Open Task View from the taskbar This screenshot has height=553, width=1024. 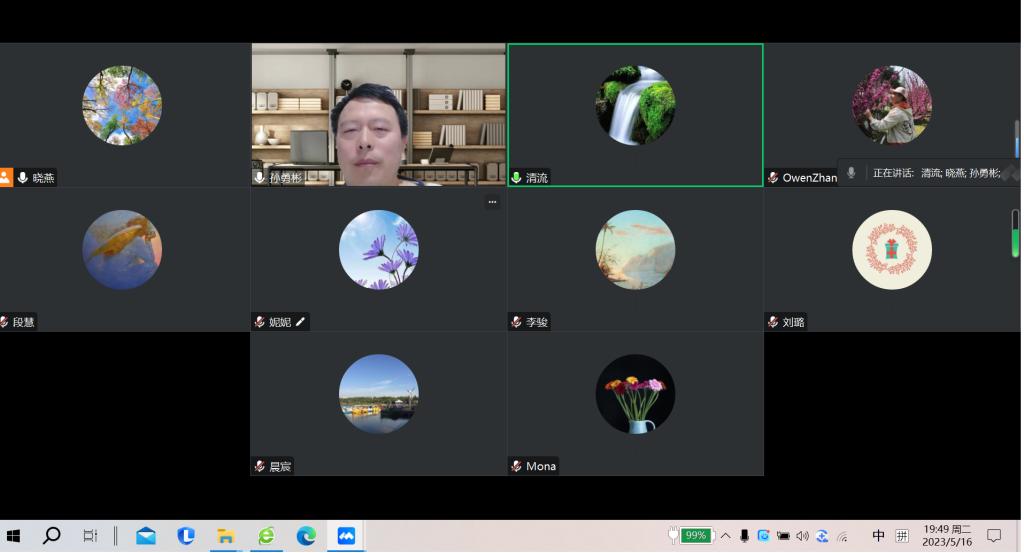(90, 536)
